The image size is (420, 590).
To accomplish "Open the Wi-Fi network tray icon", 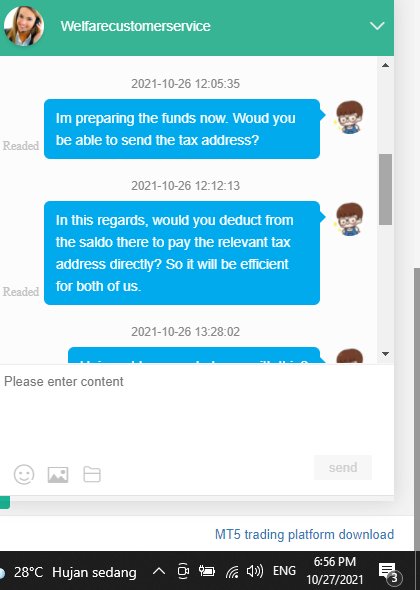I will 232,572.
